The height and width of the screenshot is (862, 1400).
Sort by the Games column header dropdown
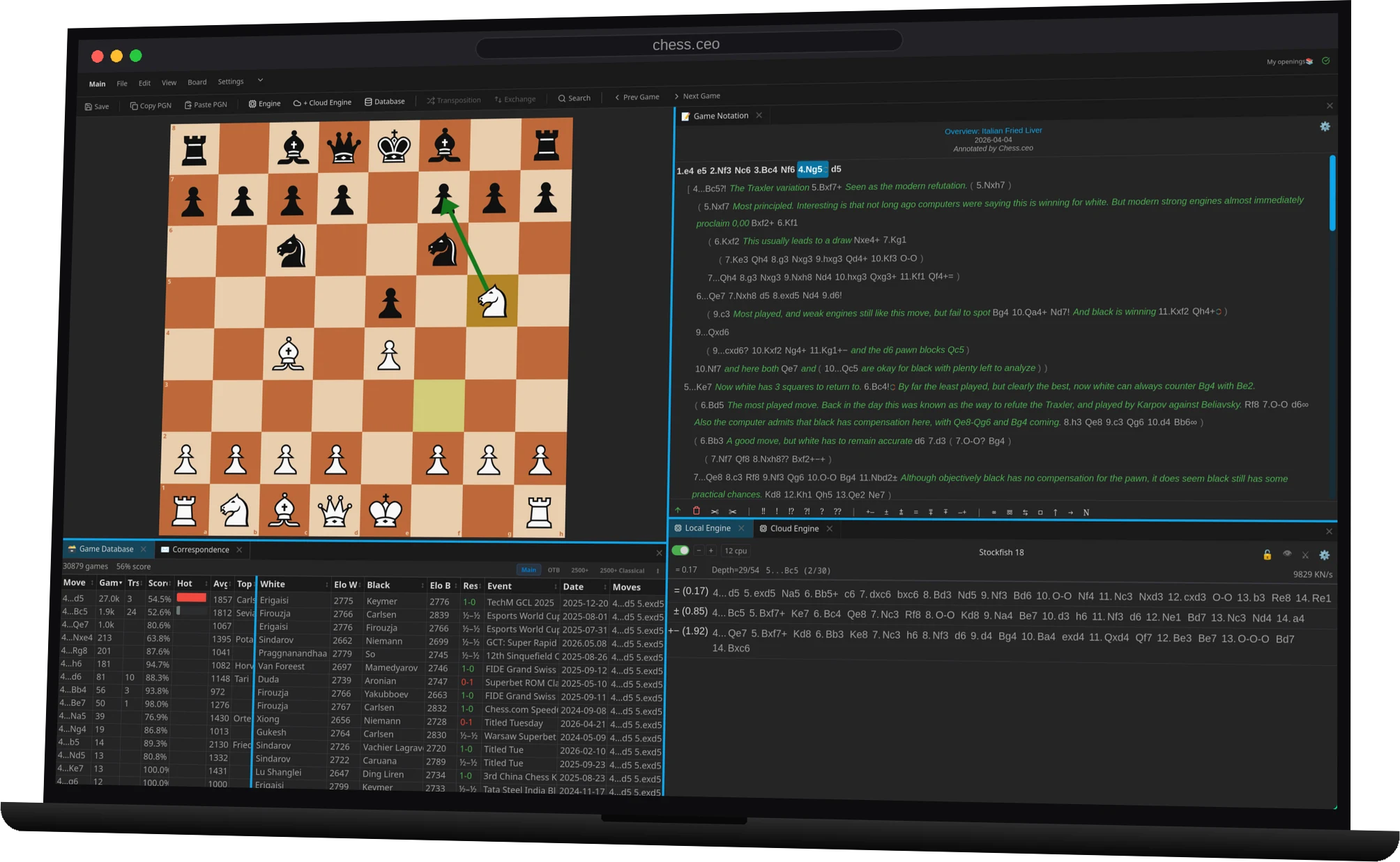tap(110, 582)
